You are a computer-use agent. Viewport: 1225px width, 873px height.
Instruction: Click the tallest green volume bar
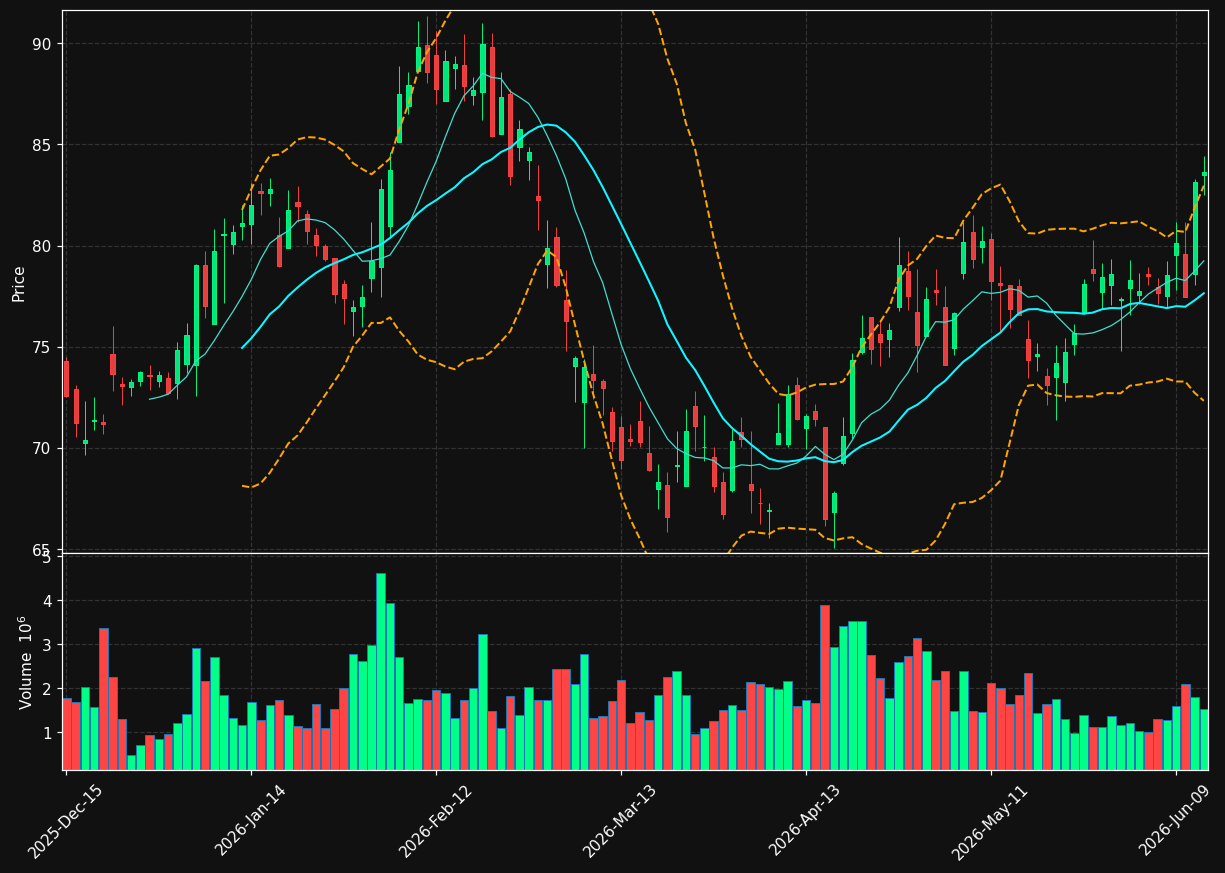coord(381,671)
